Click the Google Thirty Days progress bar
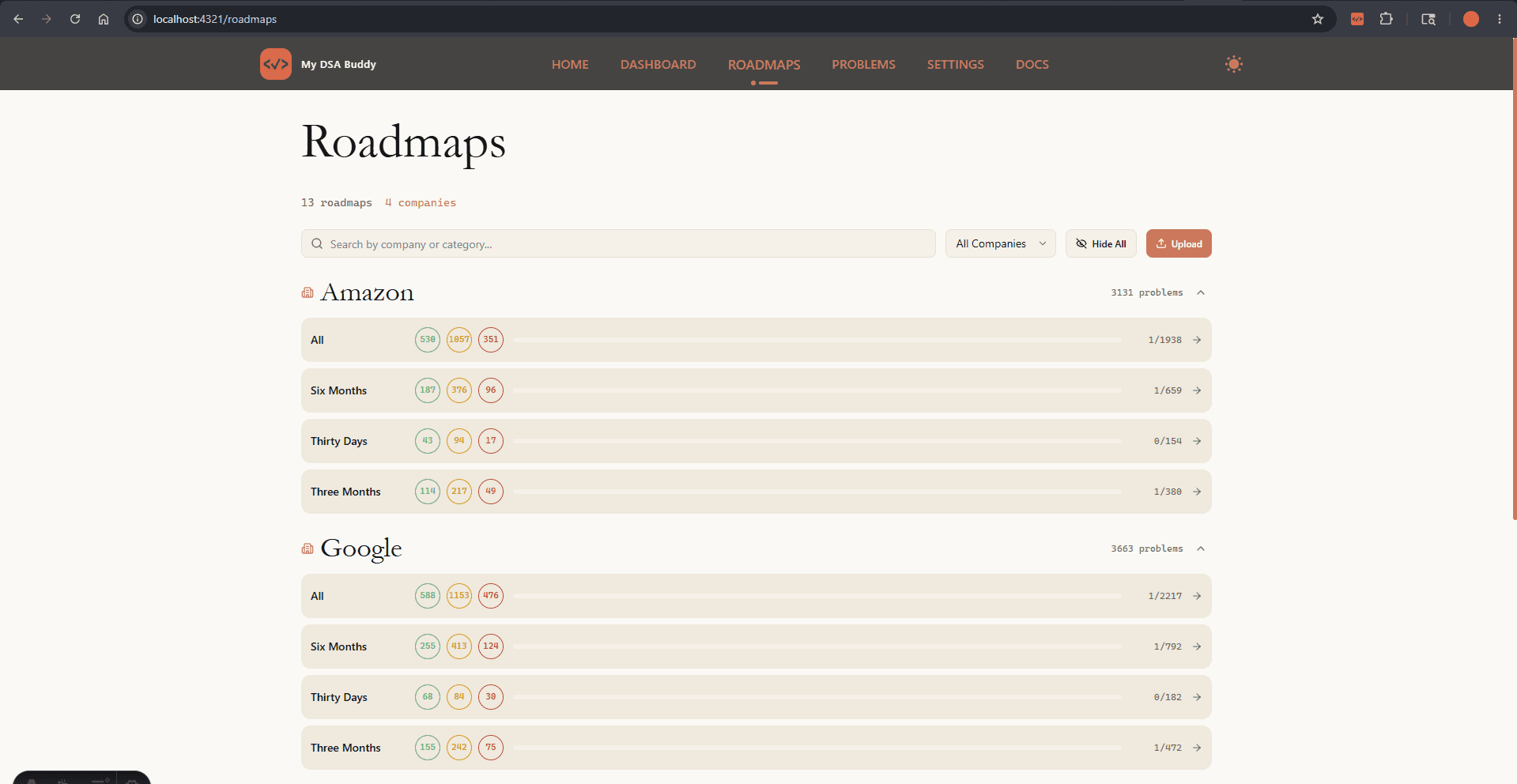Screen dimensions: 1517x784 (x=817, y=697)
